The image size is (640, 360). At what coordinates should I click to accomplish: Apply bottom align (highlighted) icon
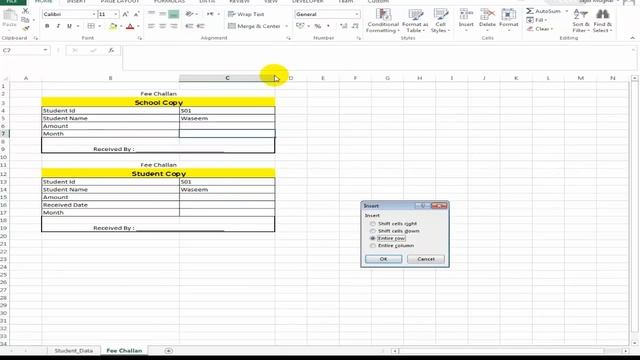pyautogui.click(x=173, y=14)
